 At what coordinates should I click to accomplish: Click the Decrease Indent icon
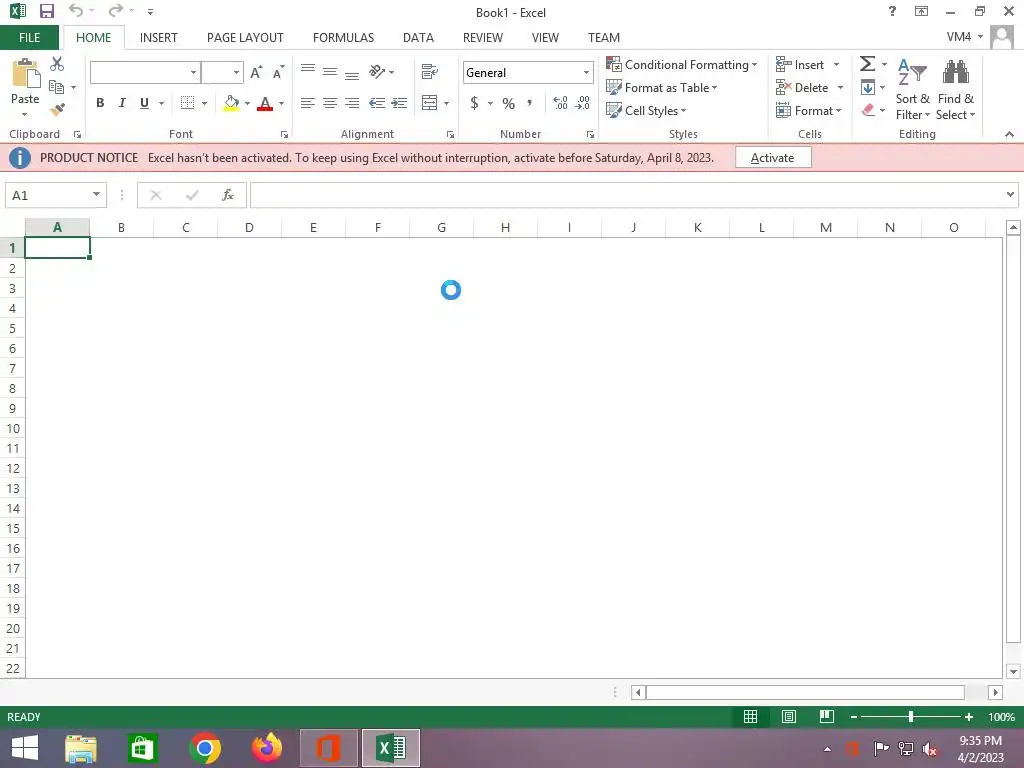tap(377, 103)
